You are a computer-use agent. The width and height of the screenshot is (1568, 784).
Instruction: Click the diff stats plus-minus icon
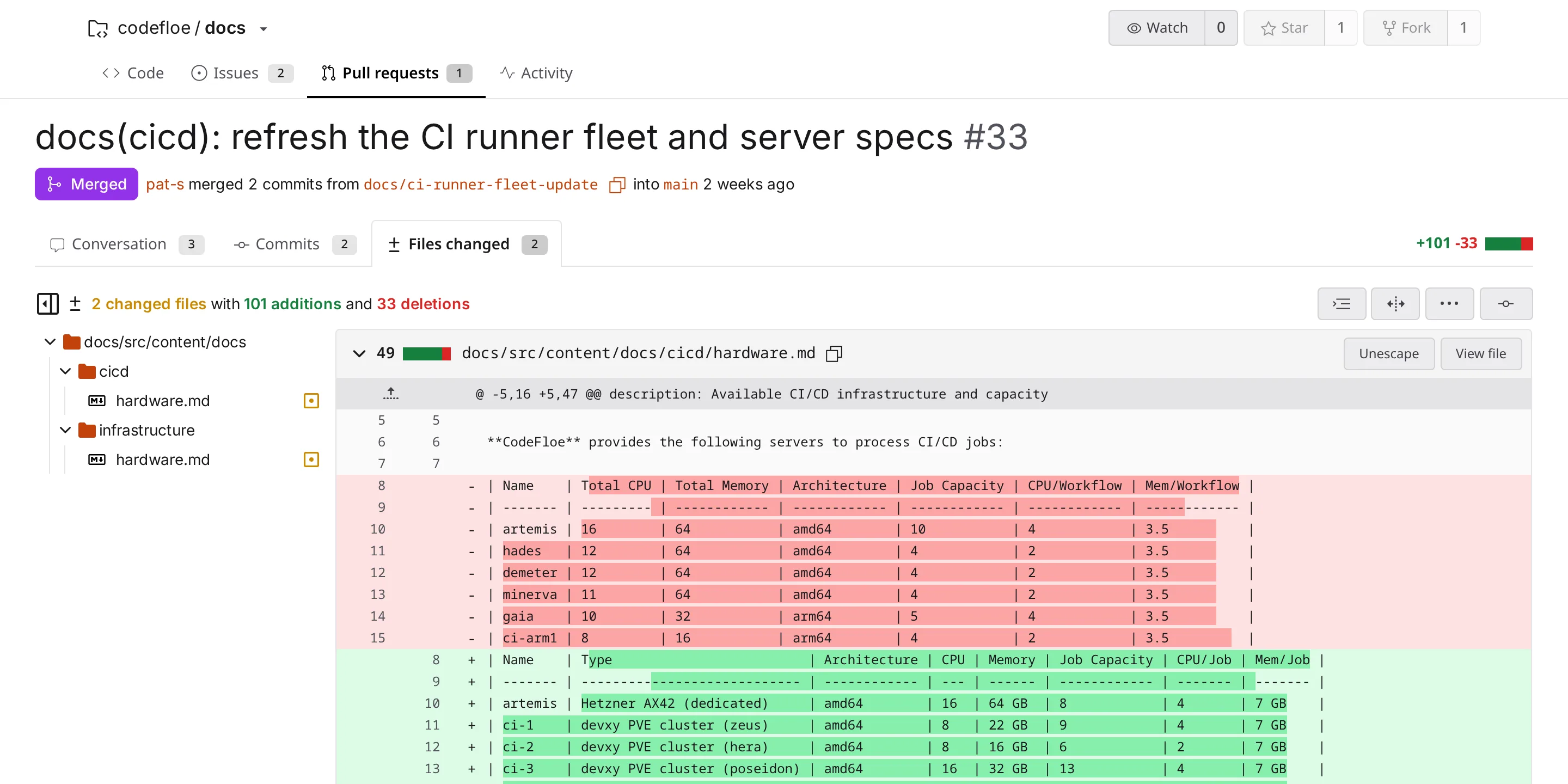[75, 304]
